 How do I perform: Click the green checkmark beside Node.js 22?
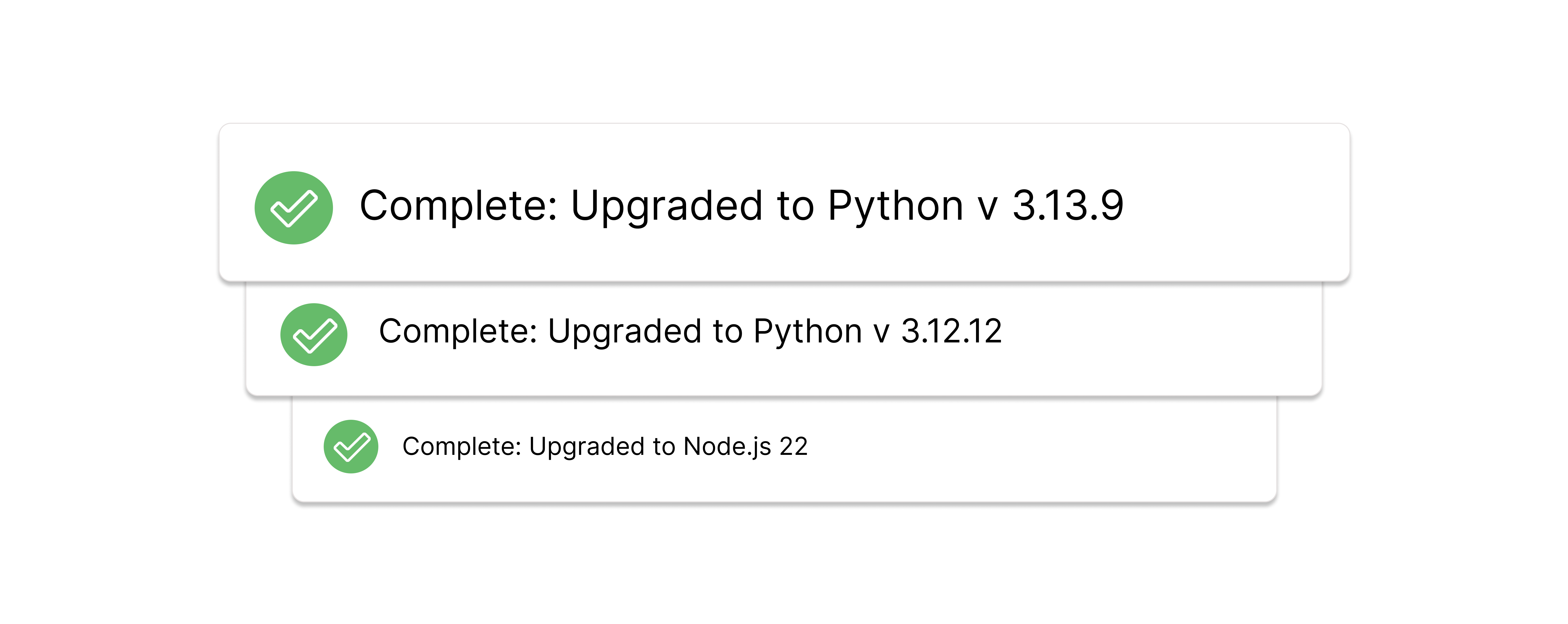click(x=351, y=447)
